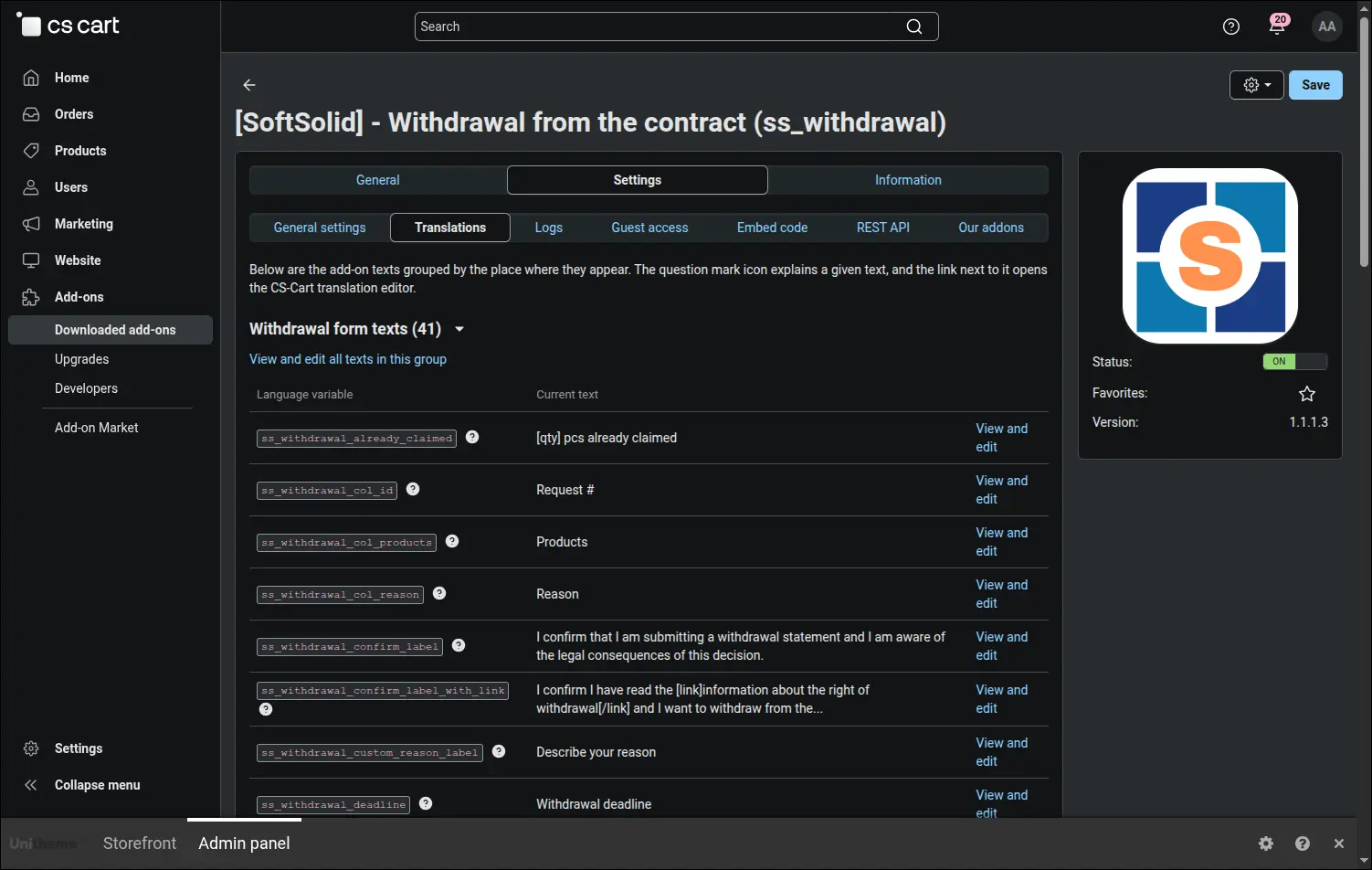Switch to the Settings tab

click(x=638, y=180)
